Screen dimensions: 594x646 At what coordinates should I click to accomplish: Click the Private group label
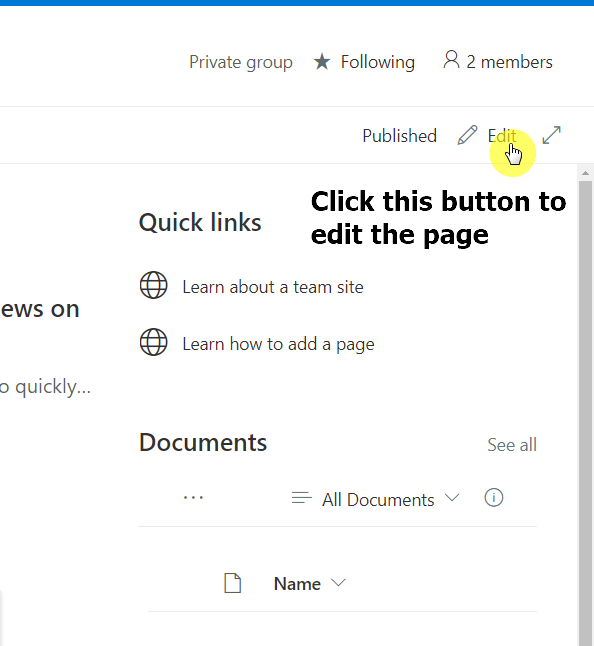[x=241, y=63]
